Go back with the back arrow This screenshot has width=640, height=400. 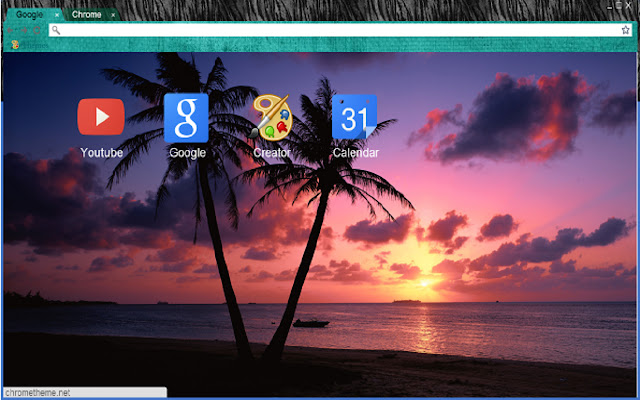[x=10, y=30]
